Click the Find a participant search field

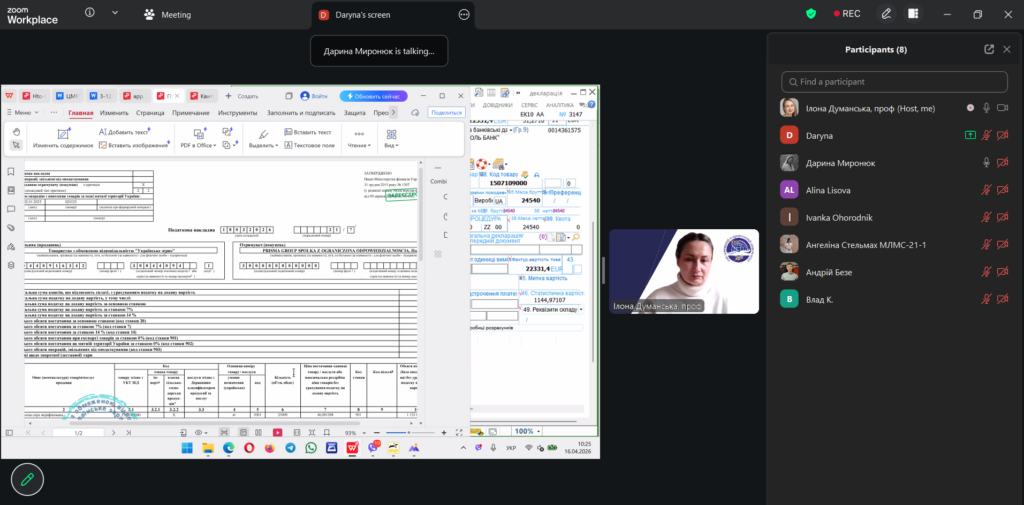point(892,81)
